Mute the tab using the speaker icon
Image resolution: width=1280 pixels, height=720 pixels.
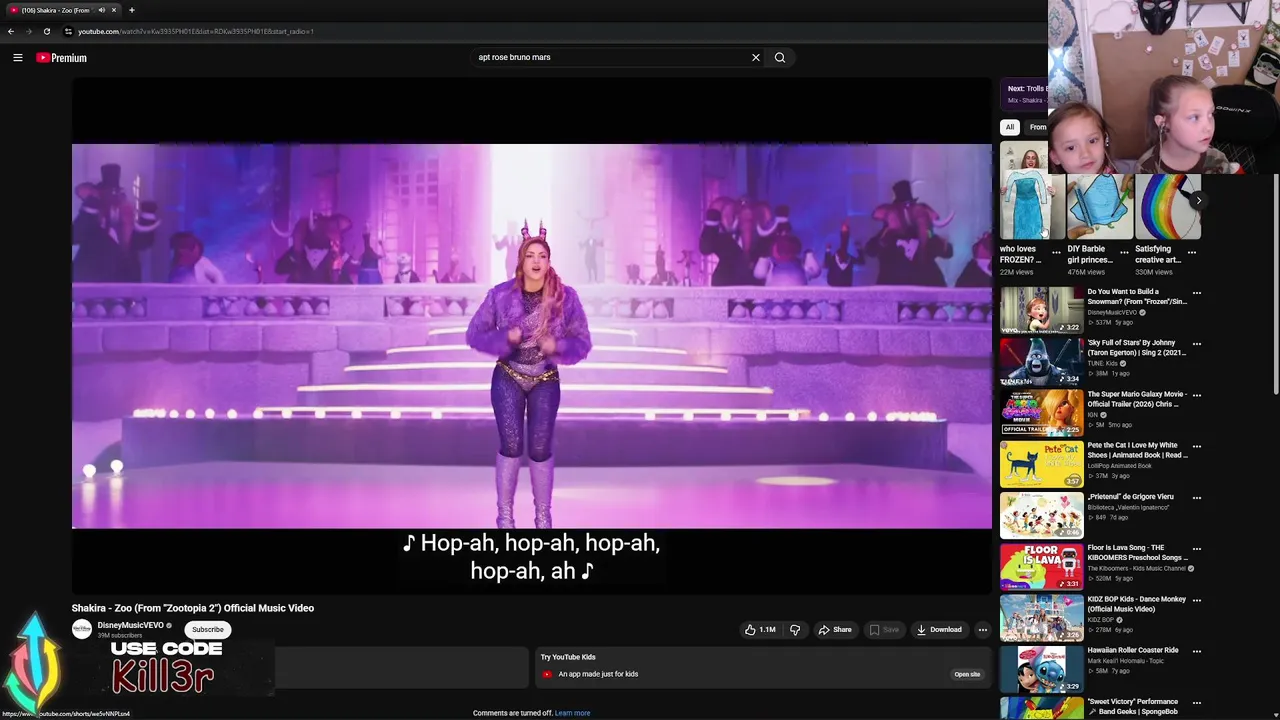point(102,10)
